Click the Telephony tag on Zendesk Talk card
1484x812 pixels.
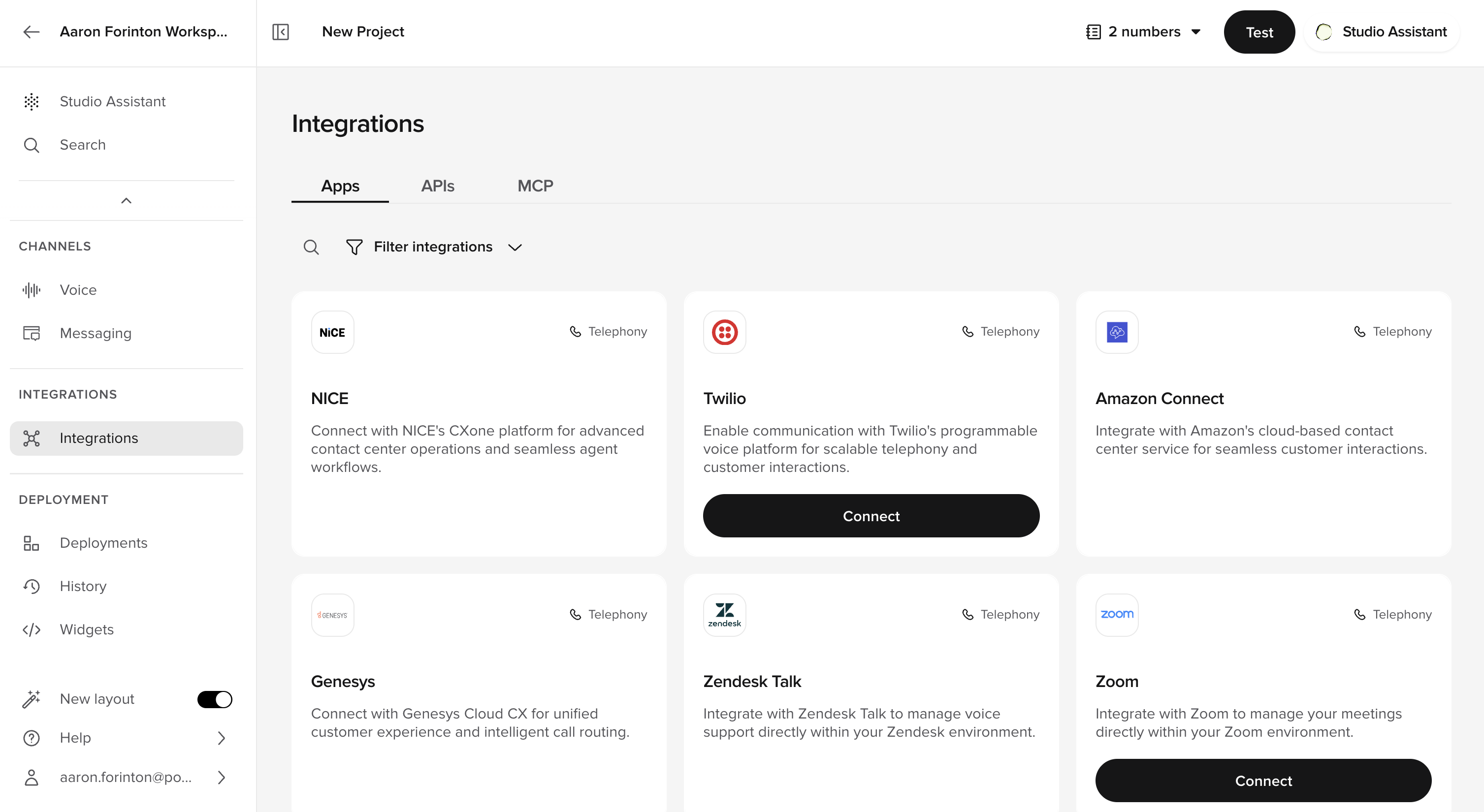click(1000, 615)
